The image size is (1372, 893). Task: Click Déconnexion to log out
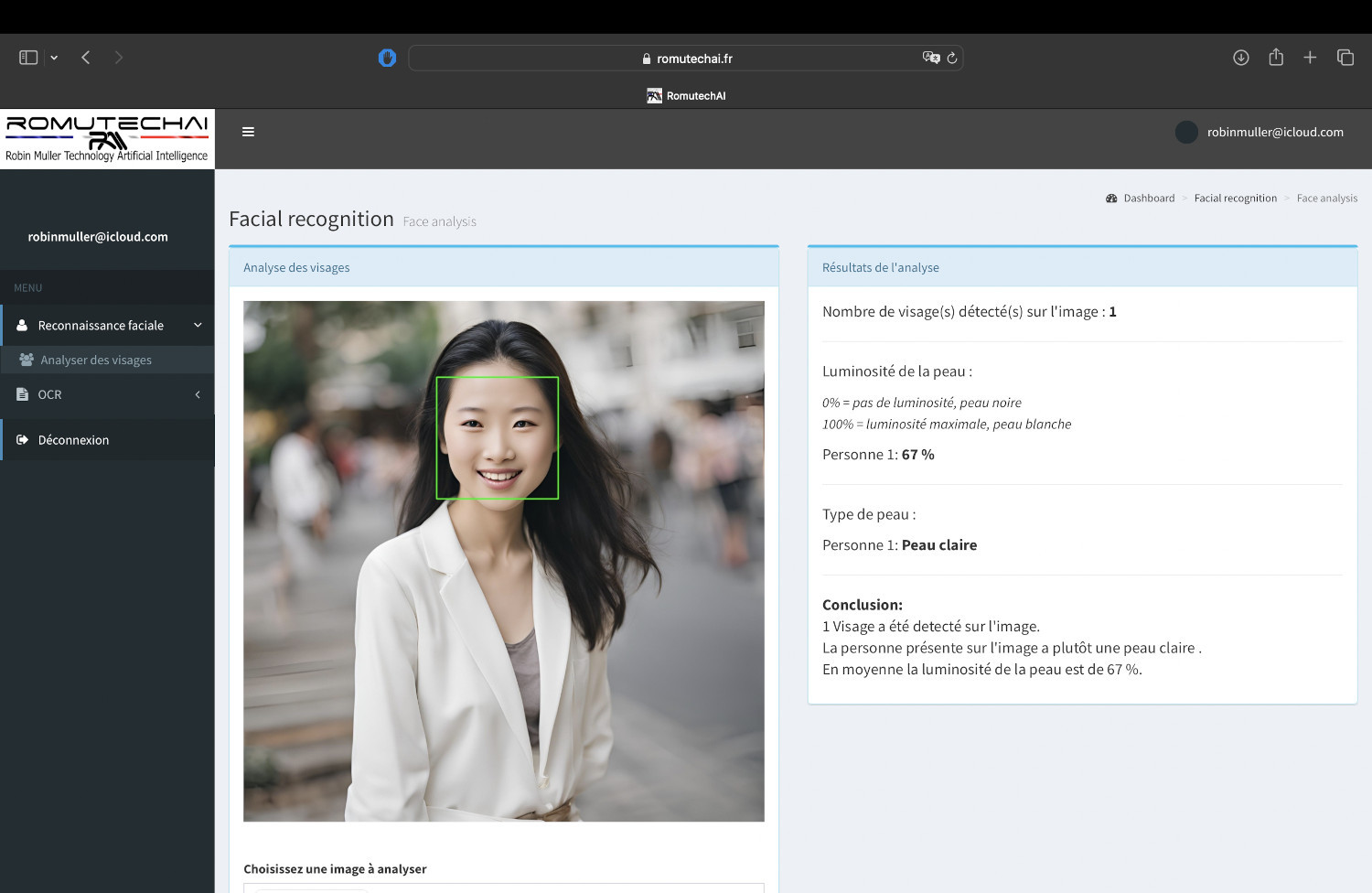(73, 440)
